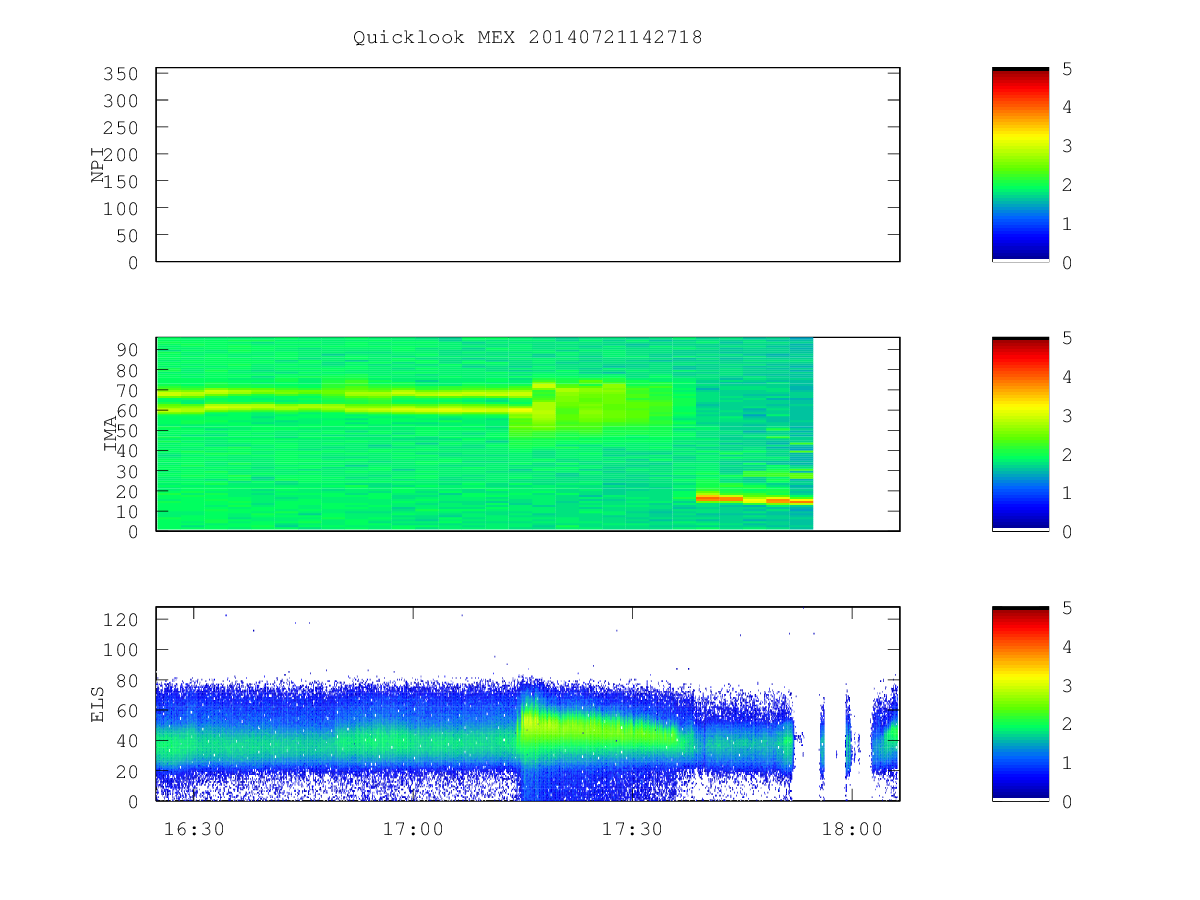The image size is (1200, 900).
Task: Click the 1 label on NPI color bar
Action: [x=1067, y=224]
